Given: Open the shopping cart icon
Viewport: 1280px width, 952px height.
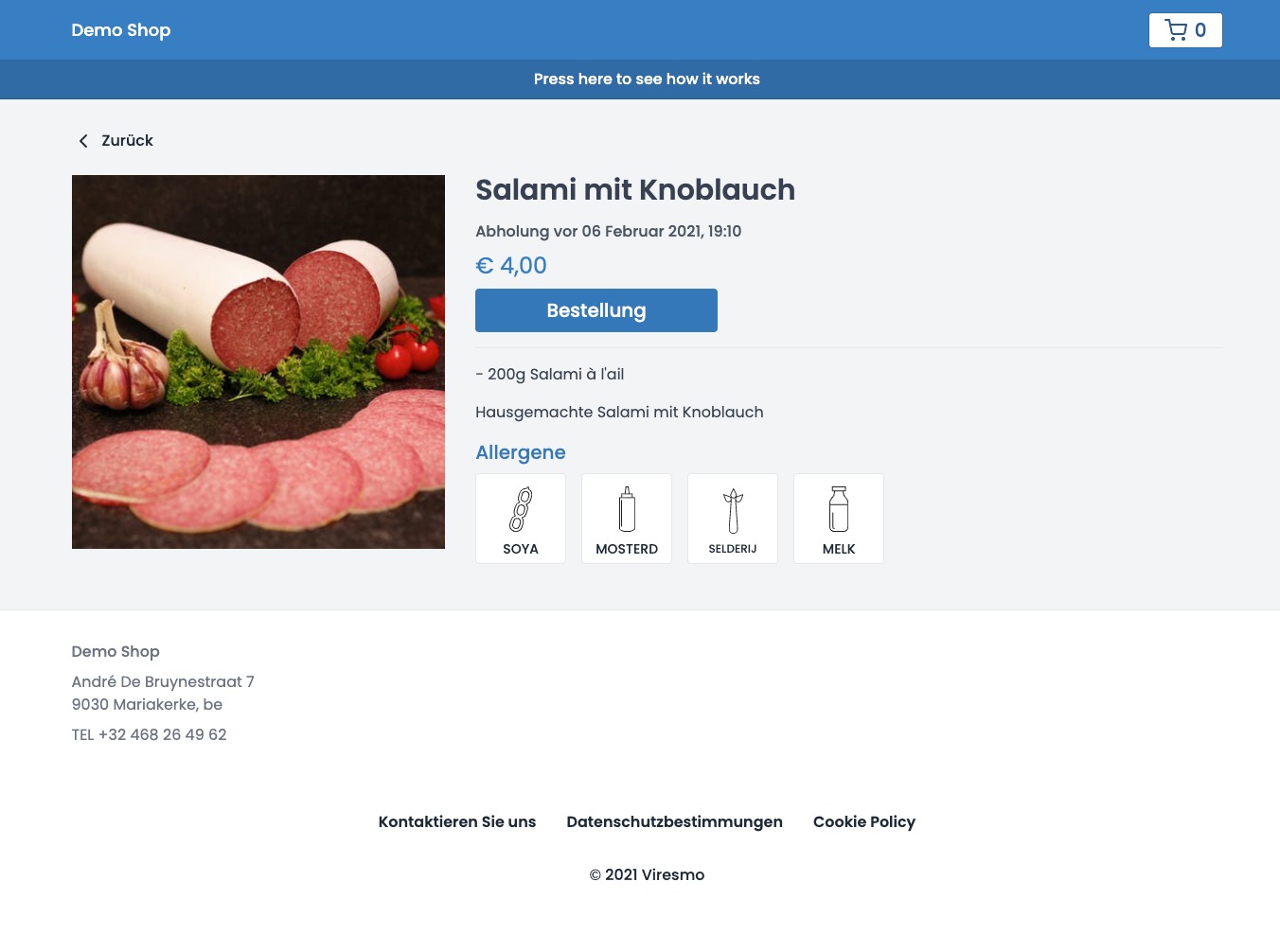Looking at the screenshot, I should (x=1177, y=30).
